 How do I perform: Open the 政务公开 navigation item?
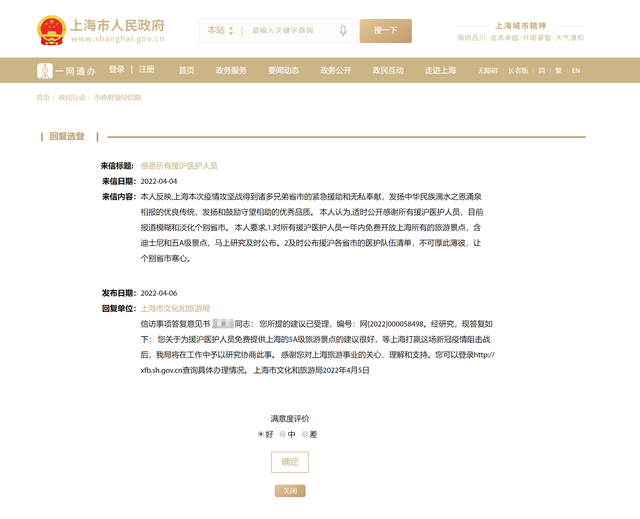pos(336,71)
